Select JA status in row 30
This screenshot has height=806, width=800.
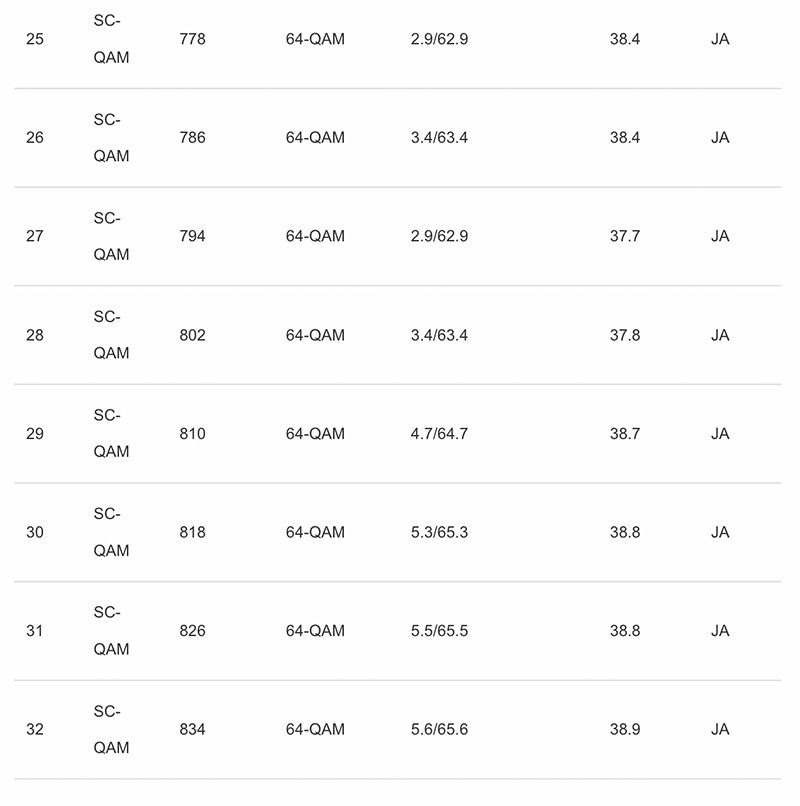720,532
